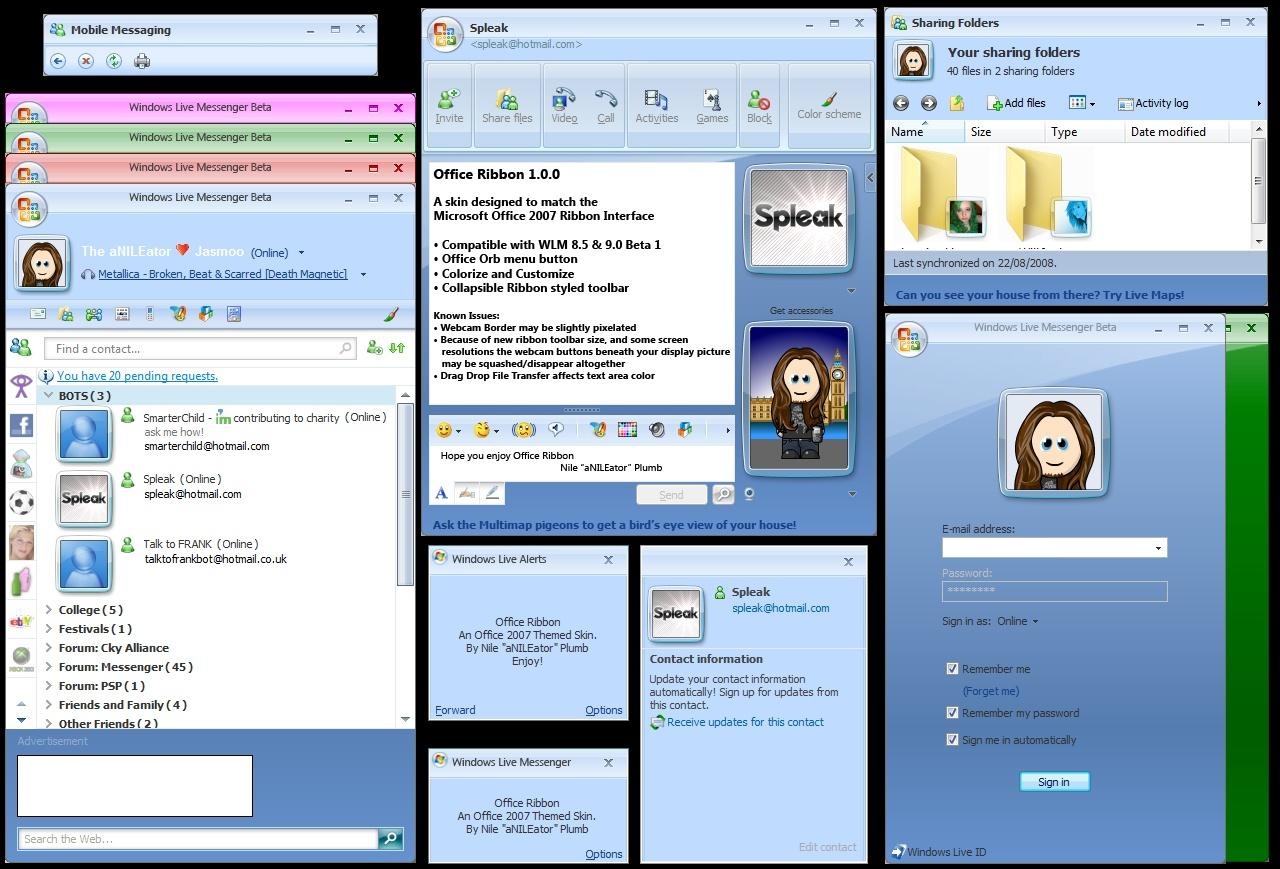Click the Search the Web field
Image resolution: width=1280 pixels, height=869 pixels.
point(198,839)
